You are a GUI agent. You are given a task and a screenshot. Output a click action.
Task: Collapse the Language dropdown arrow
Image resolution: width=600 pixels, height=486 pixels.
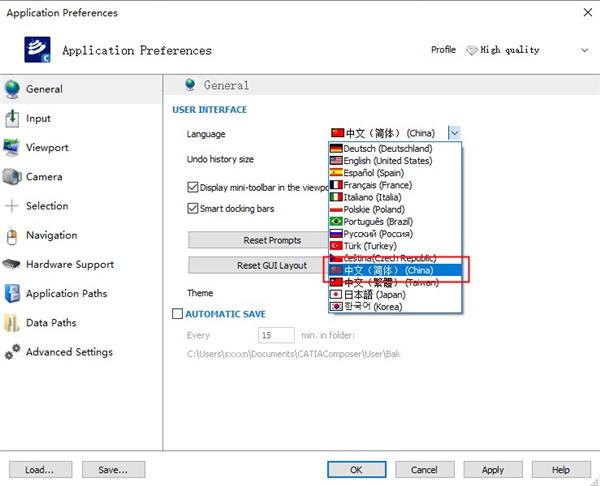tap(454, 133)
